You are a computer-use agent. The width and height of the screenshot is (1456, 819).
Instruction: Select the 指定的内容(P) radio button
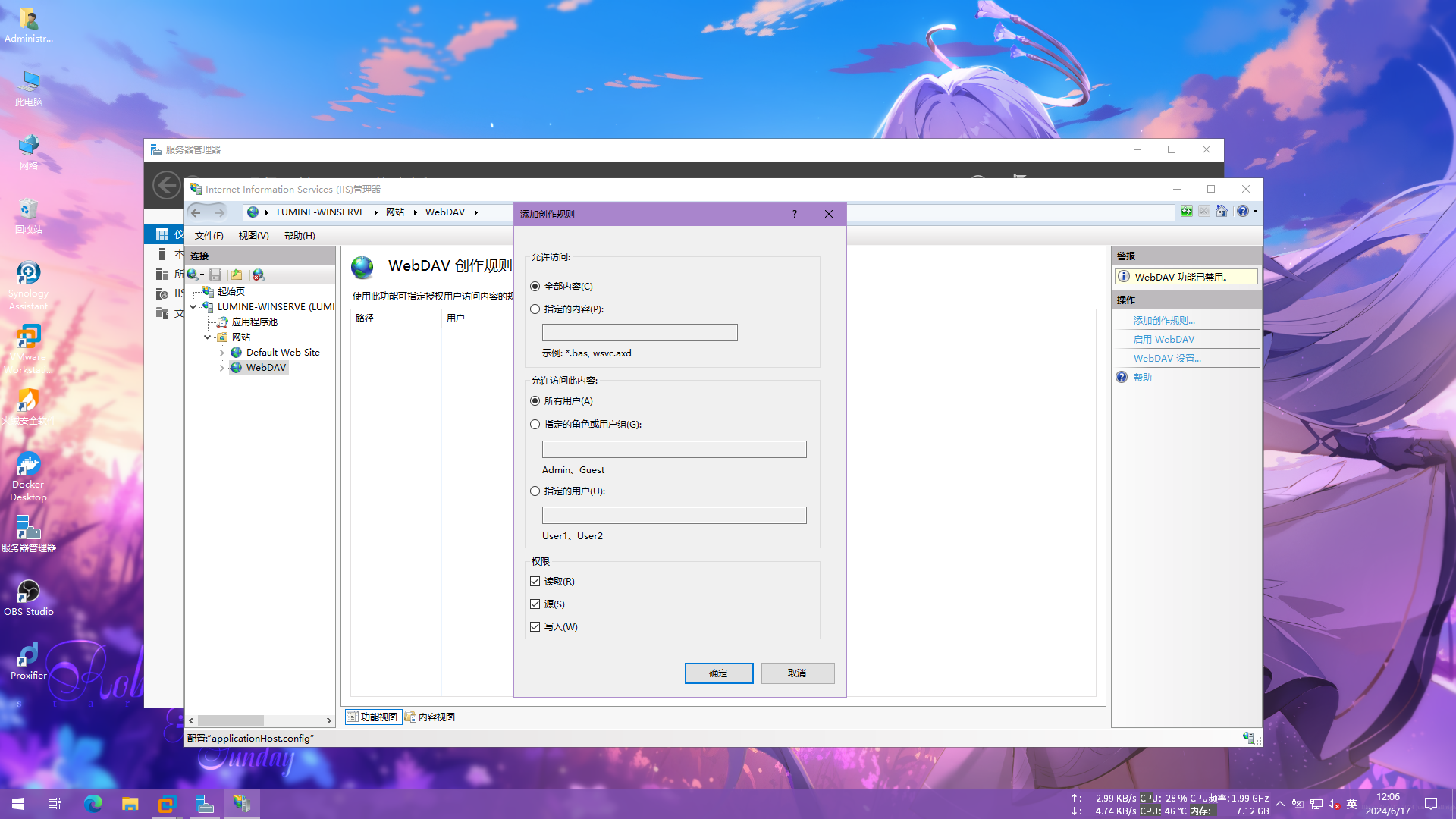pyautogui.click(x=535, y=309)
